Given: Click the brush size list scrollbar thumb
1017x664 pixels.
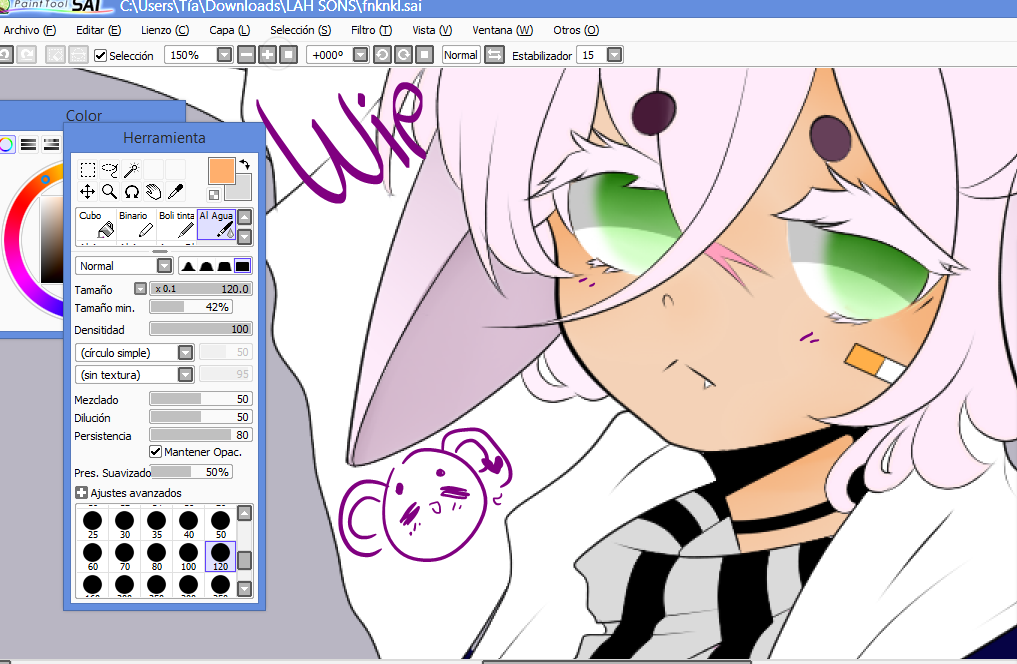Looking at the screenshot, I should pos(245,560).
